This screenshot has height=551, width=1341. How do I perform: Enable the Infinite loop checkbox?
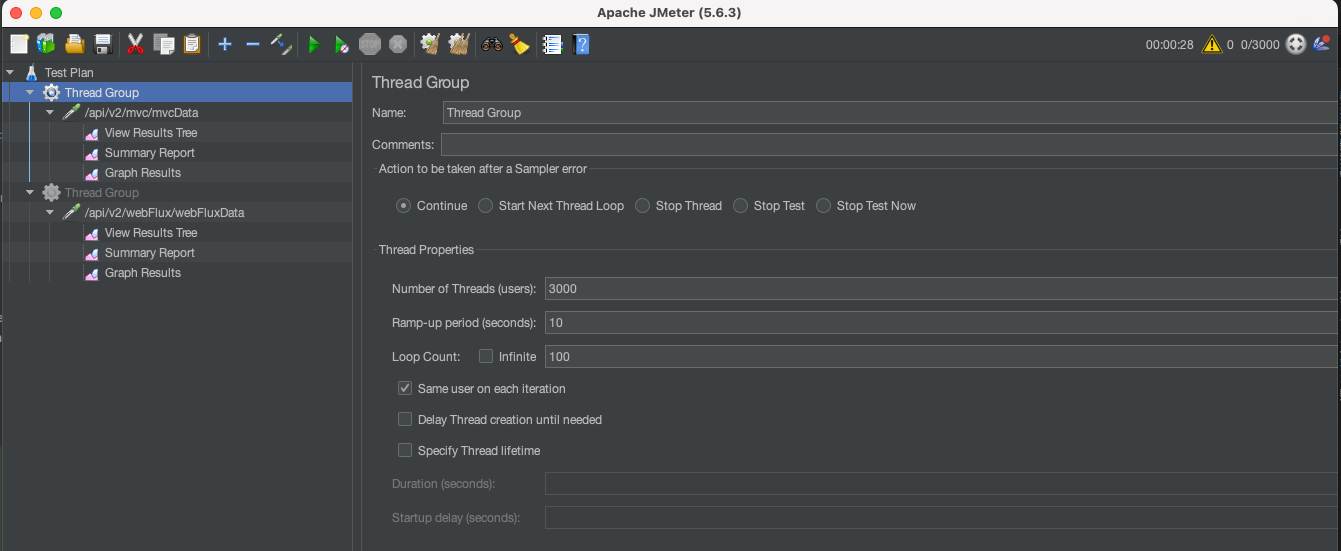(x=486, y=356)
